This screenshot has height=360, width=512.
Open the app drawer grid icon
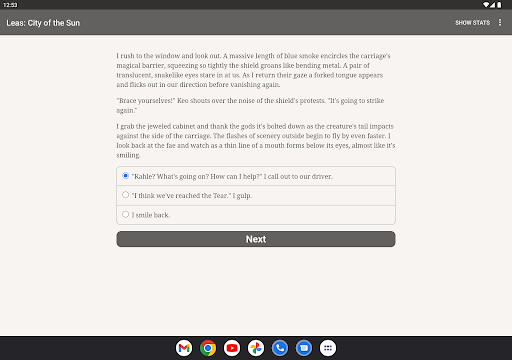(328, 348)
